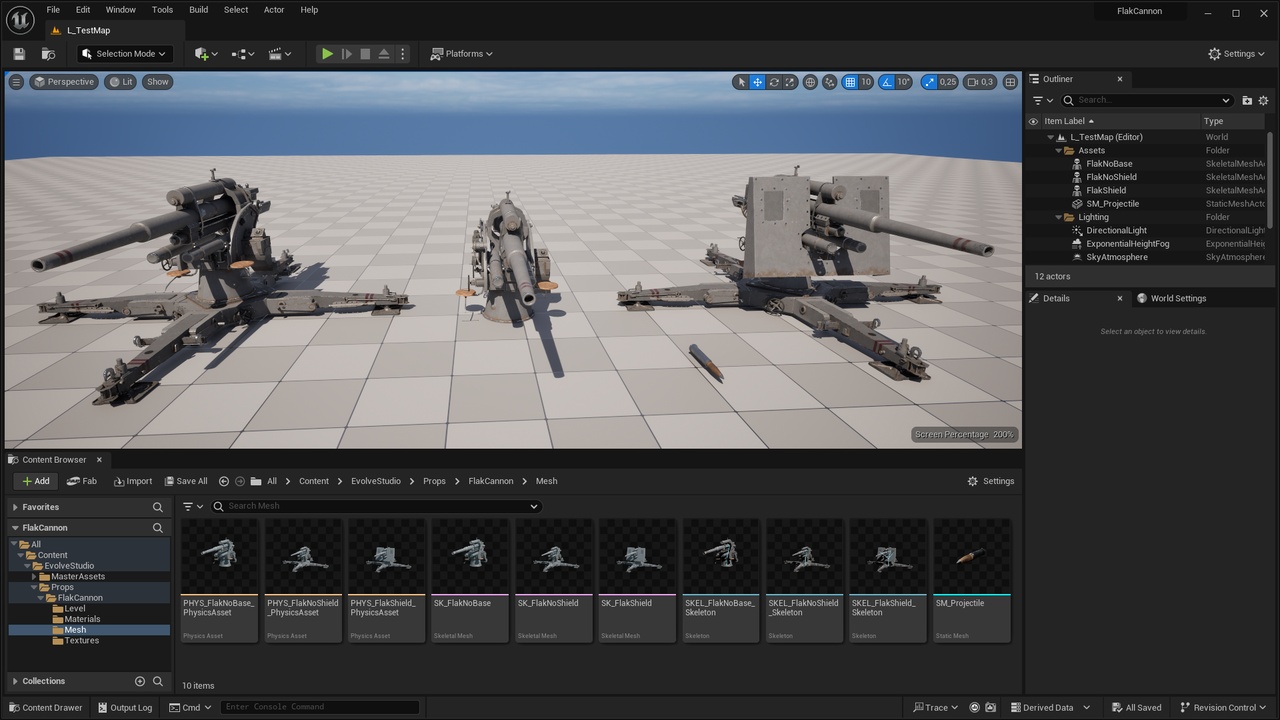This screenshot has height=720, width=1280.
Task: Activate the Select mode cursor tool in viewport
Action: 741,82
